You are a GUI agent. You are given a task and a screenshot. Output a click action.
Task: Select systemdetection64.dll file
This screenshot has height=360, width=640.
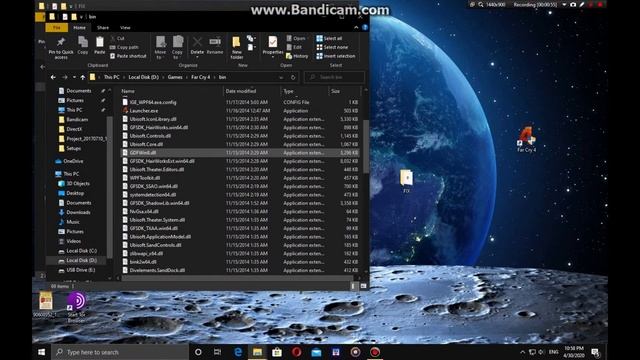click(152, 195)
